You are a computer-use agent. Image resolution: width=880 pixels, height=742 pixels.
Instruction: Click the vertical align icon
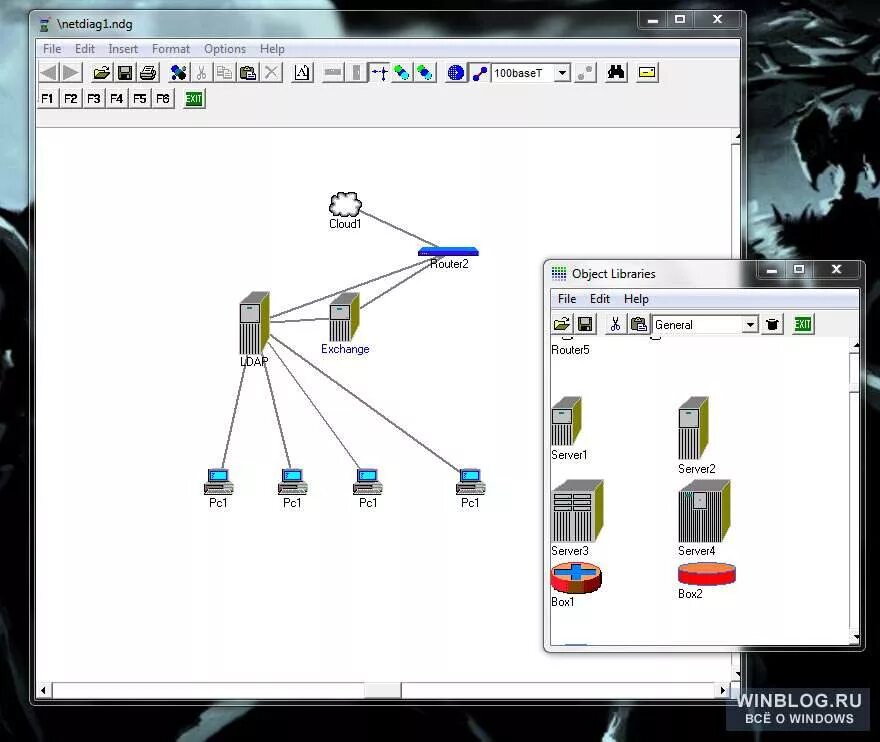coord(356,72)
